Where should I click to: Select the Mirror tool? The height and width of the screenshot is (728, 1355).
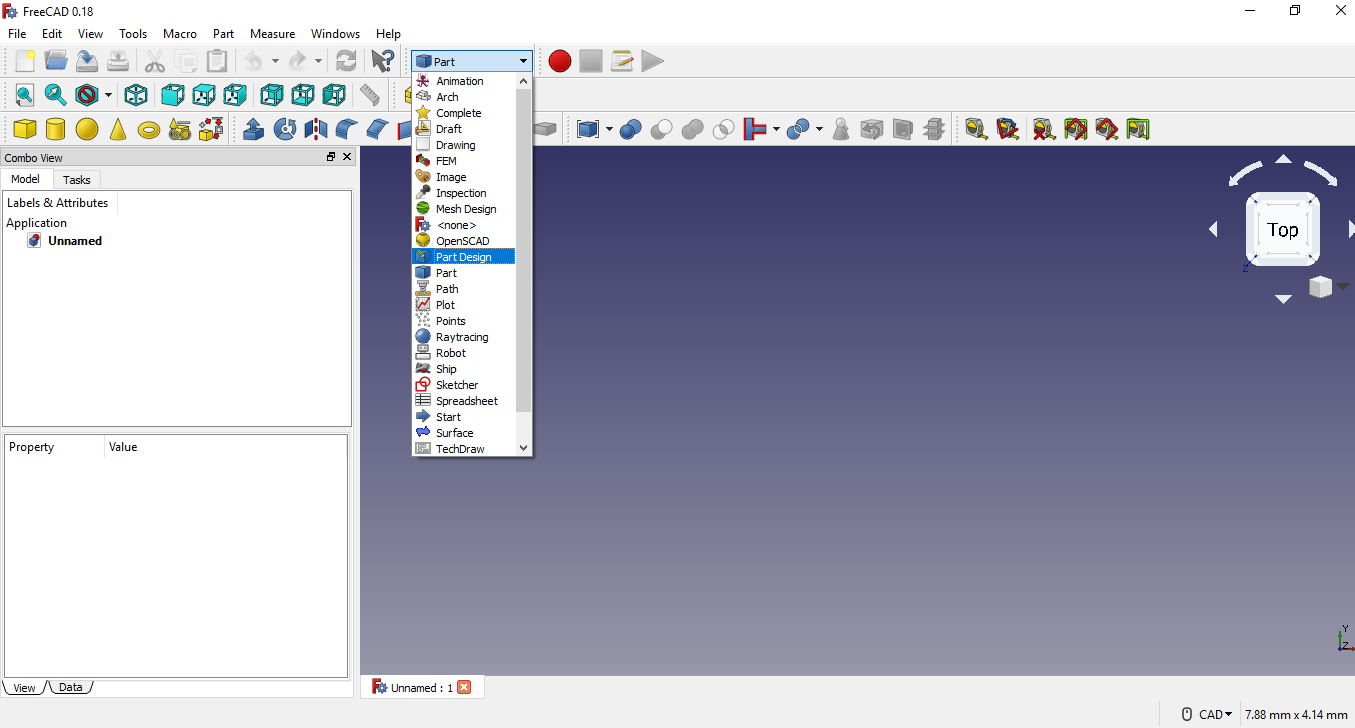pyautogui.click(x=316, y=129)
